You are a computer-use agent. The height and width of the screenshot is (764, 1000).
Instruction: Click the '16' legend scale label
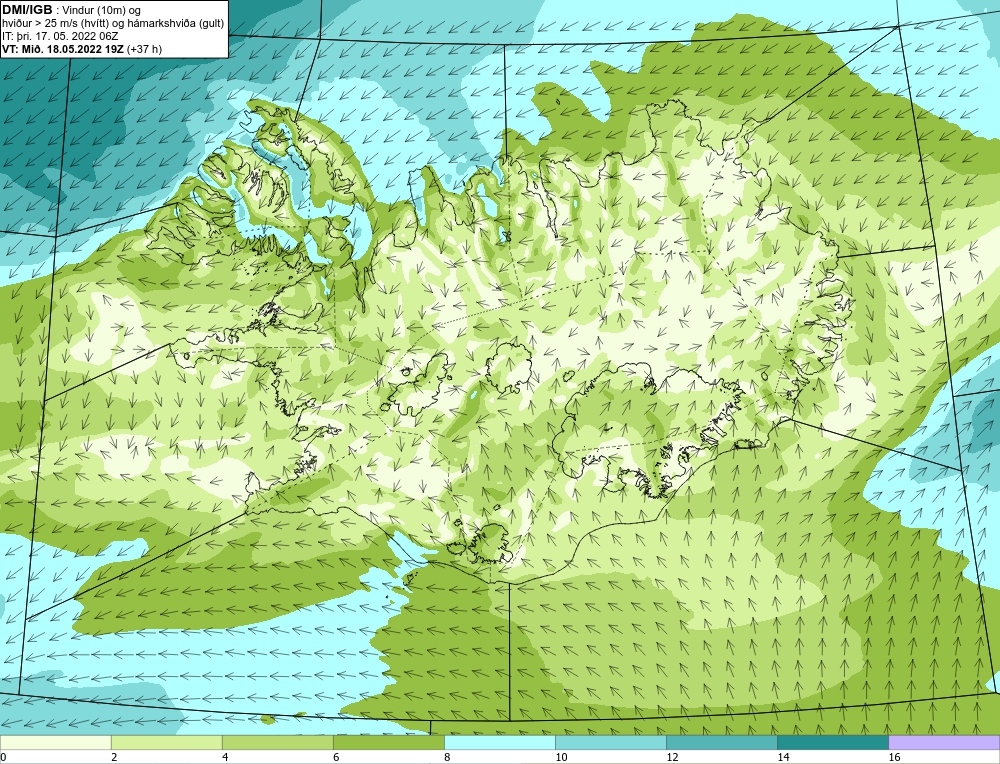click(894, 757)
